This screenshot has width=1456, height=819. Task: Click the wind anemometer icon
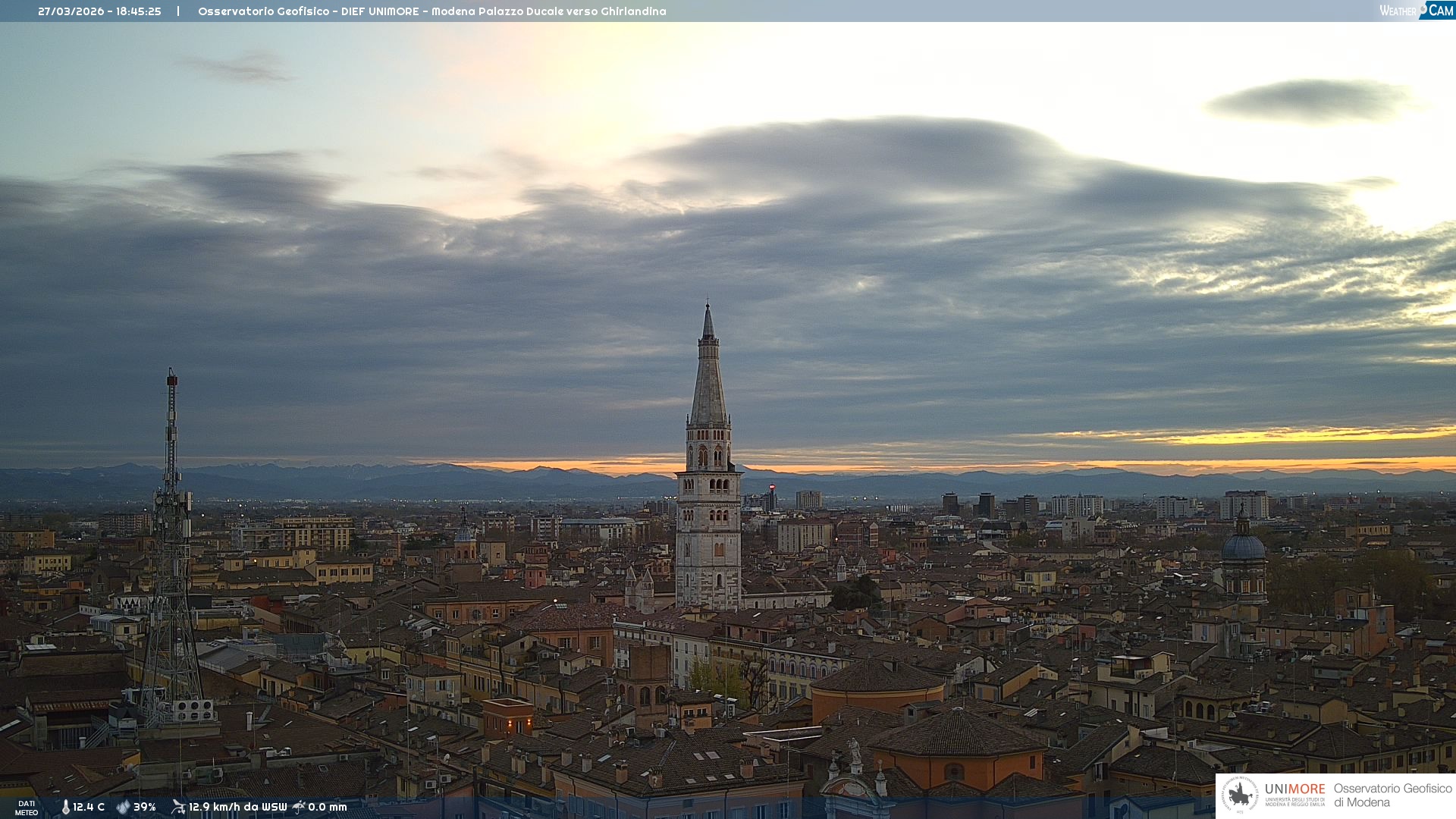point(178,807)
